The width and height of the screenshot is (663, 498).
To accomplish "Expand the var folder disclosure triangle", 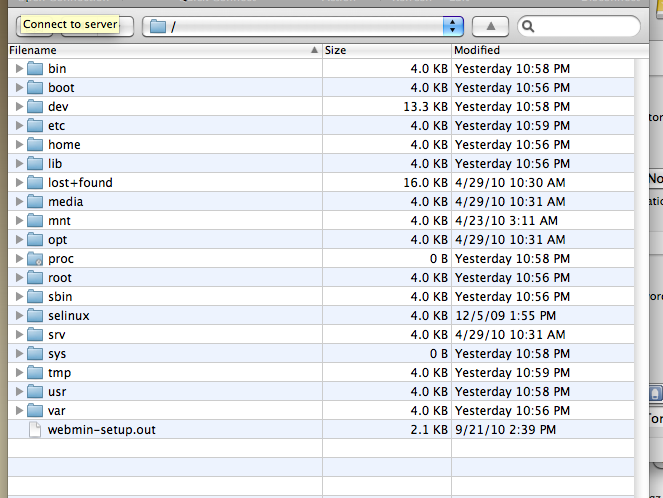I will click(x=19, y=411).
